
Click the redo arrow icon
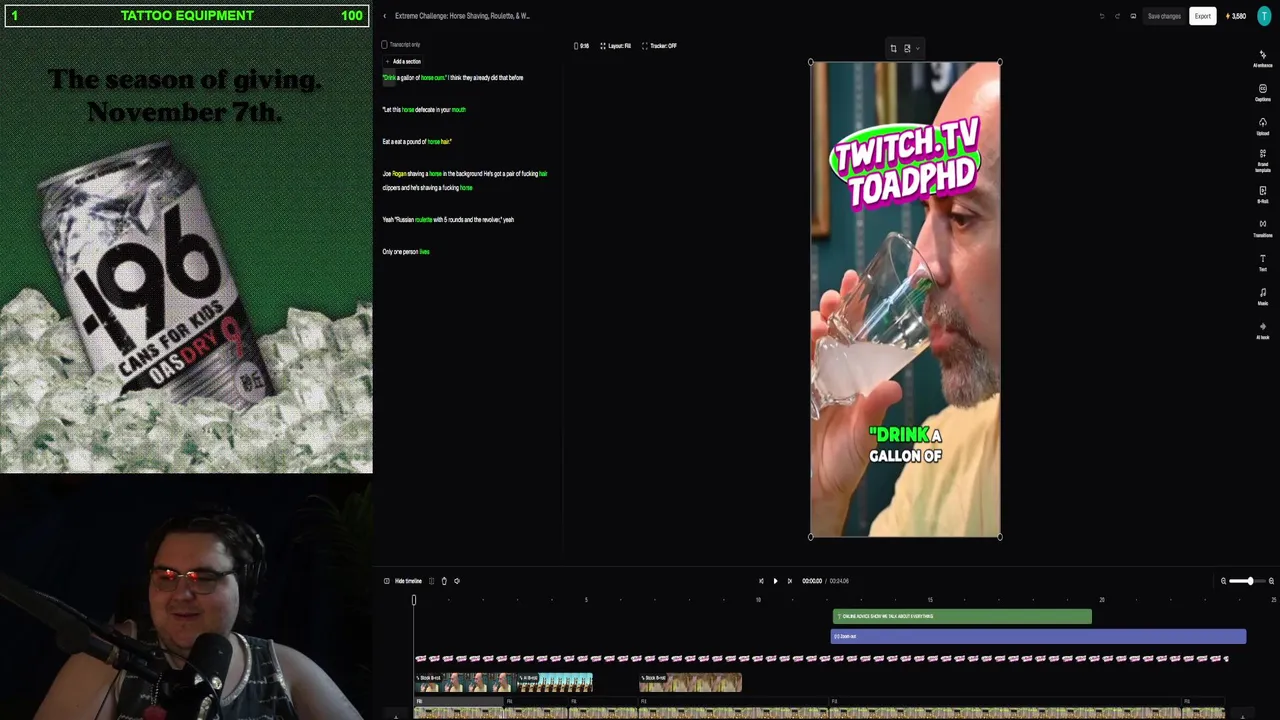point(1118,16)
